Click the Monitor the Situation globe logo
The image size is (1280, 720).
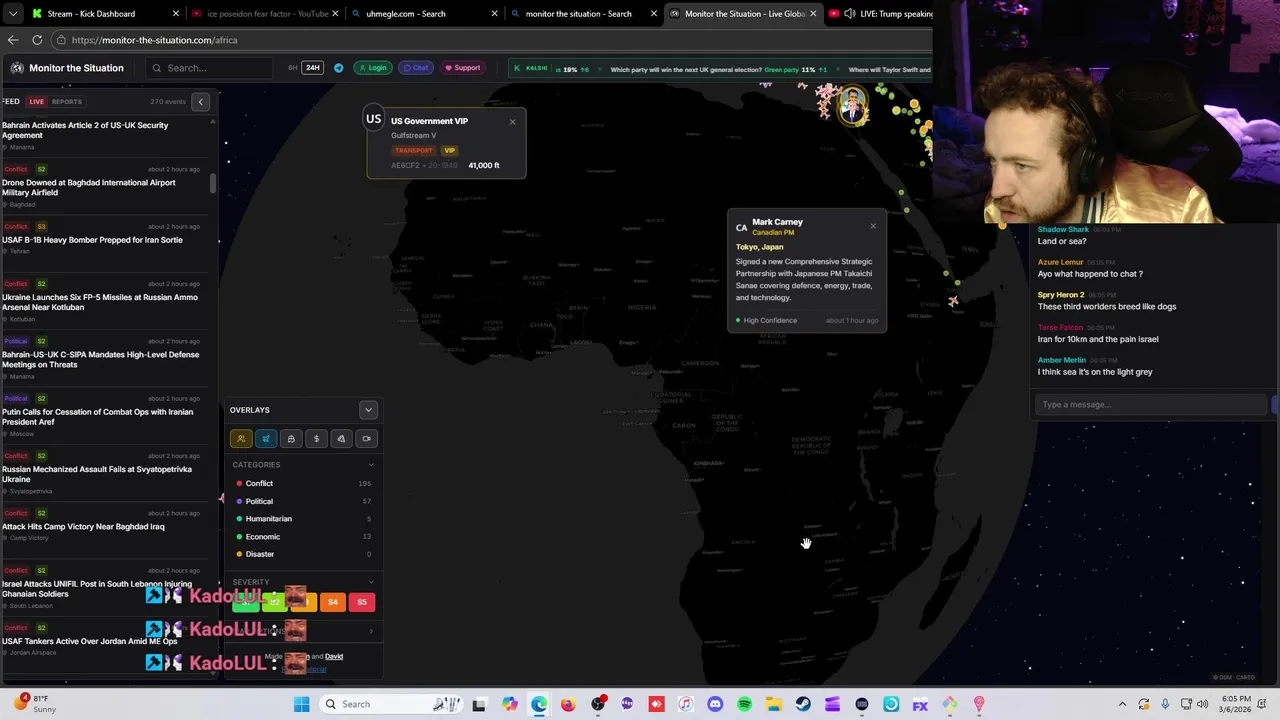(x=17, y=68)
